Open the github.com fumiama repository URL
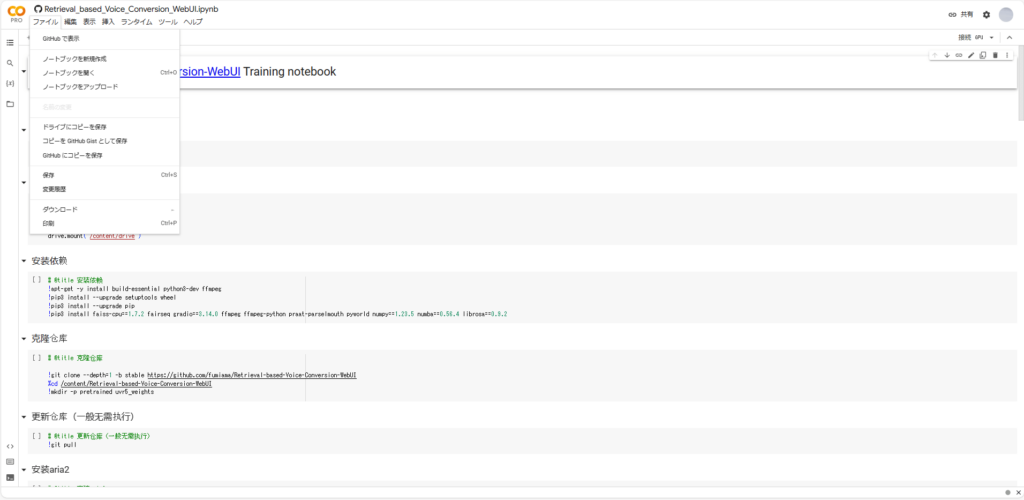Image resolution: width=1024 pixels, height=500 pixels. tap(251, 375)
